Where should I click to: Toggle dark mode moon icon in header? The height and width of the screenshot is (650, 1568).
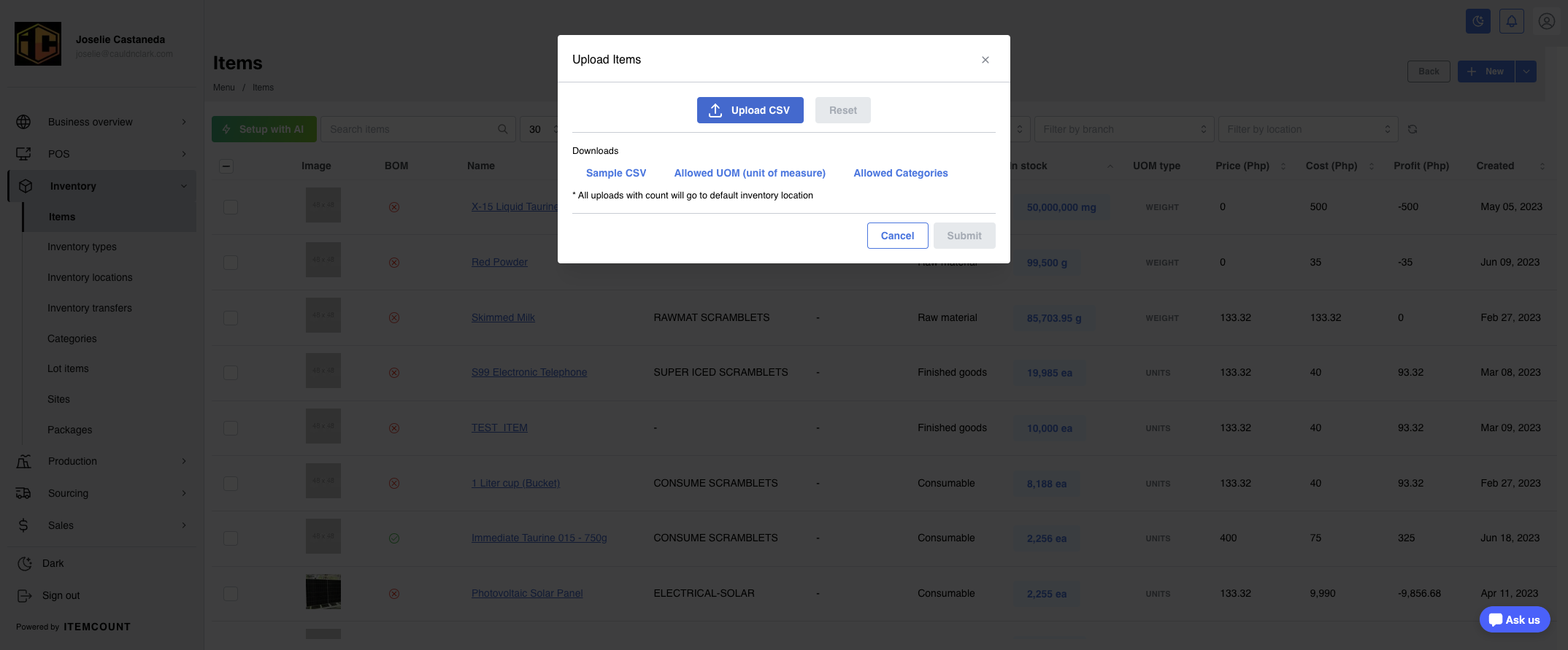[x=1477, y=21]
